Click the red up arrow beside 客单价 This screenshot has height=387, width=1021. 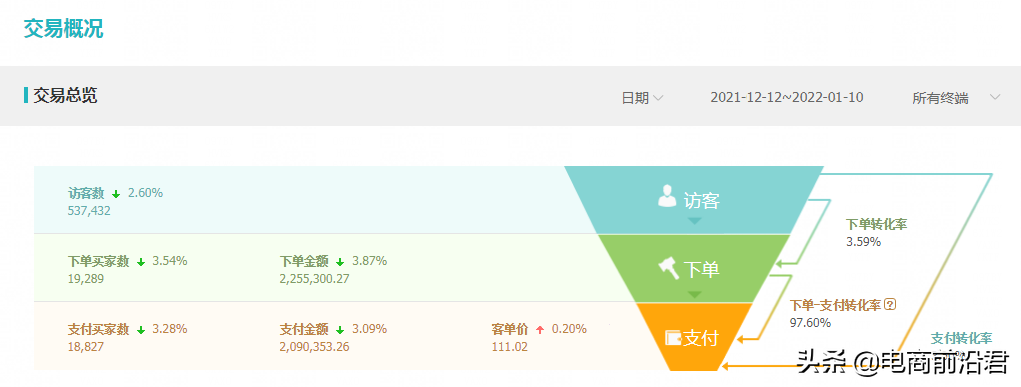(x=539, y=330)
